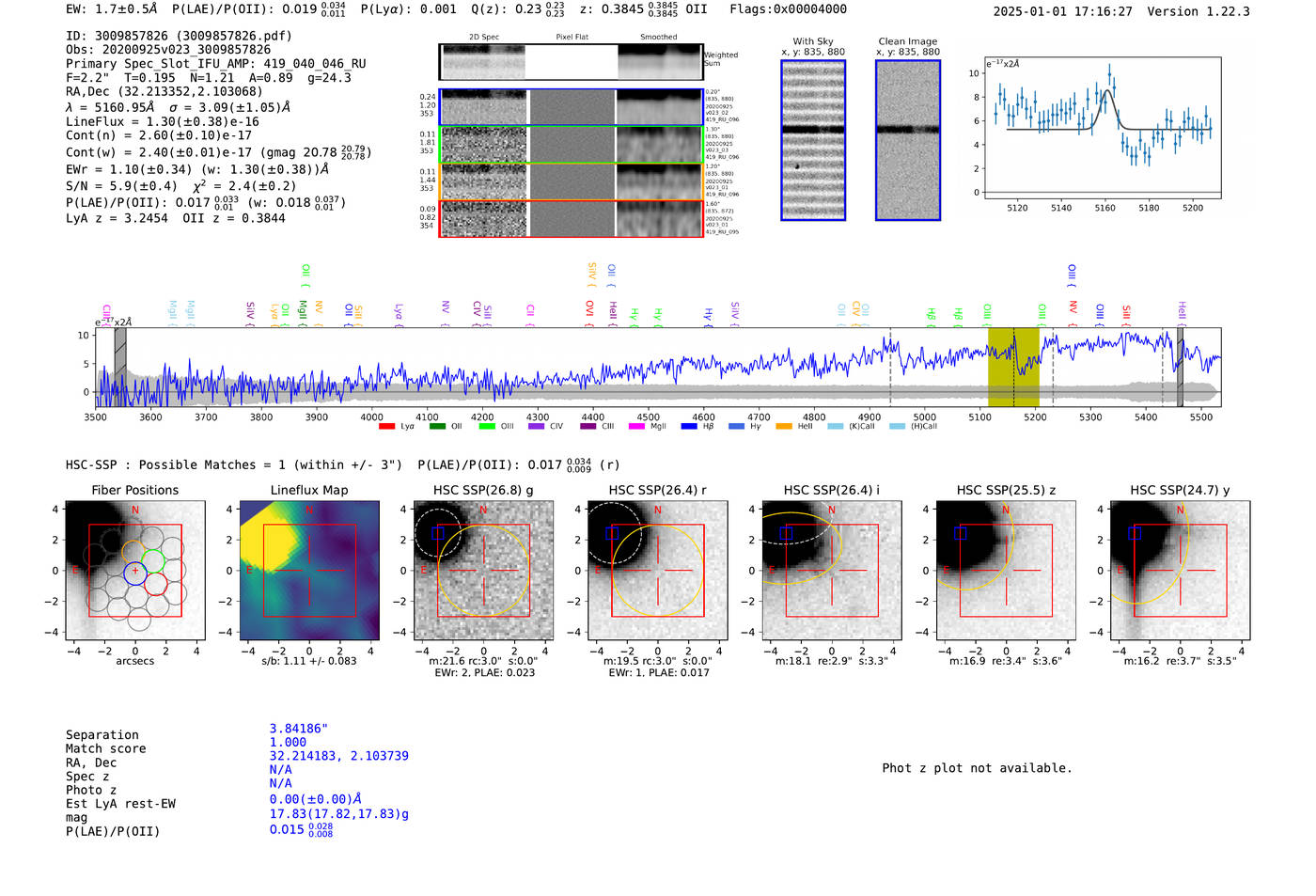This screenshot has width=1316, height=896.
Task: Click the match RA, Dec value 32.214183, 2.103739
Action: click(339, 756)
